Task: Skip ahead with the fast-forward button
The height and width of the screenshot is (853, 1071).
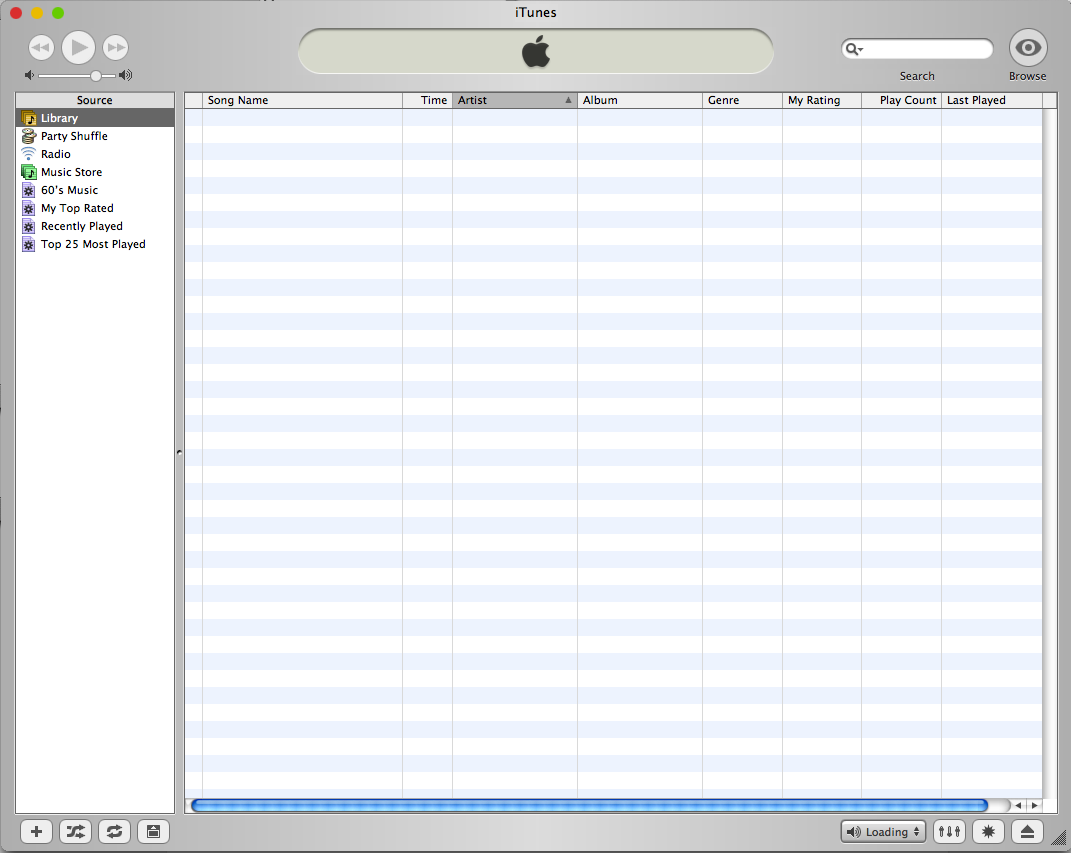Action: point(115,48)
